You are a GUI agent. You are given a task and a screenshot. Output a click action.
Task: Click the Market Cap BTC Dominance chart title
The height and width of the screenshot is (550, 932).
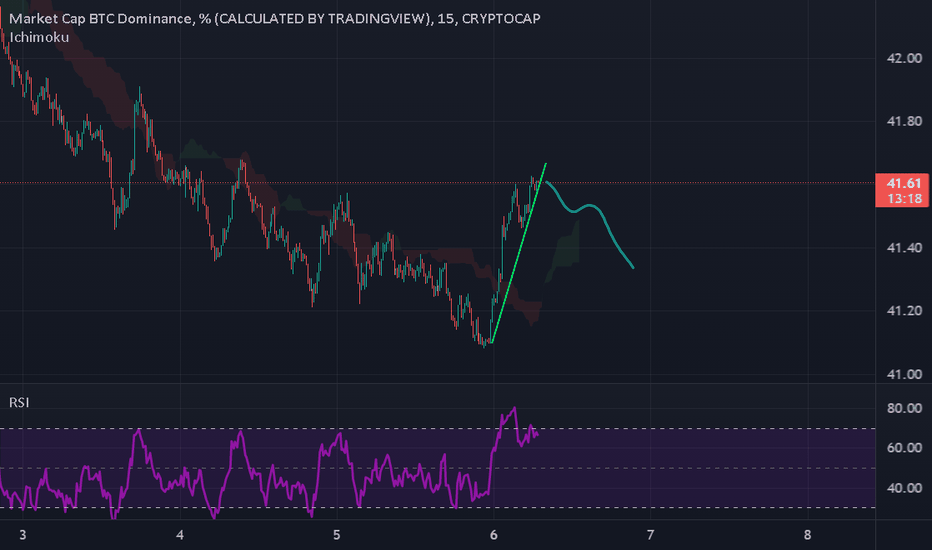275,18
